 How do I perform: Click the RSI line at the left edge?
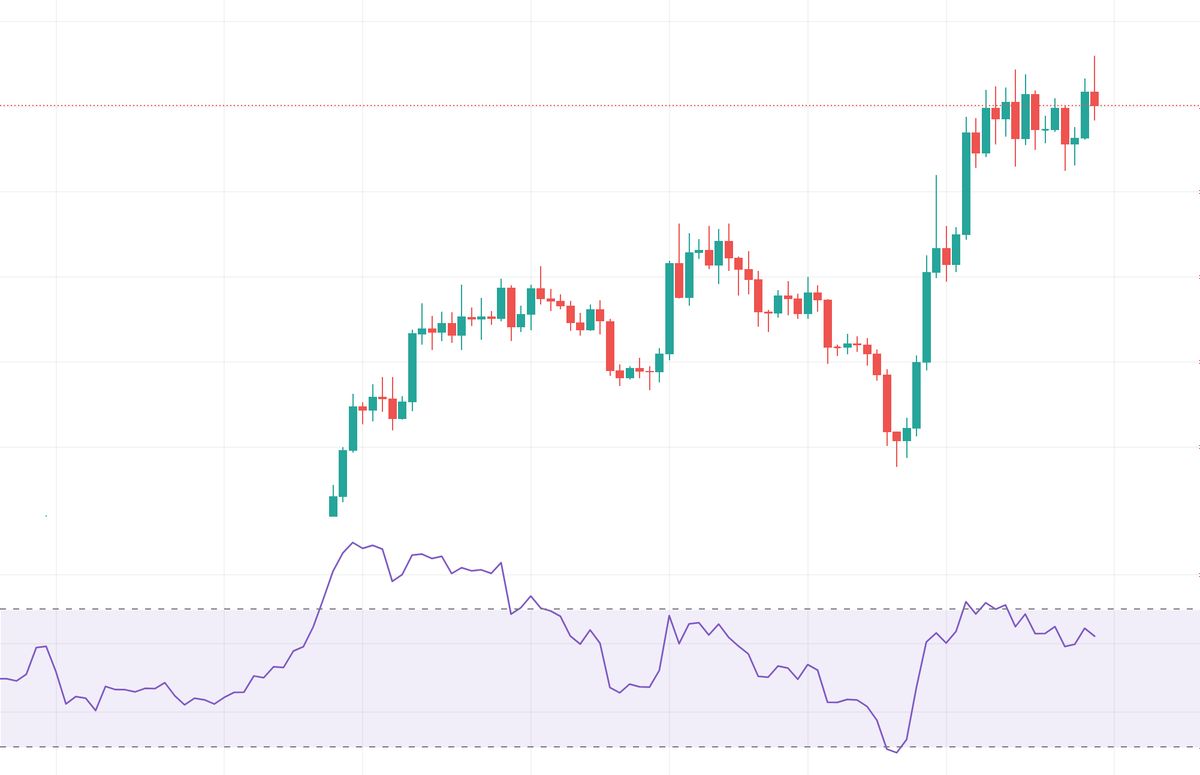(x=3, y=679)
